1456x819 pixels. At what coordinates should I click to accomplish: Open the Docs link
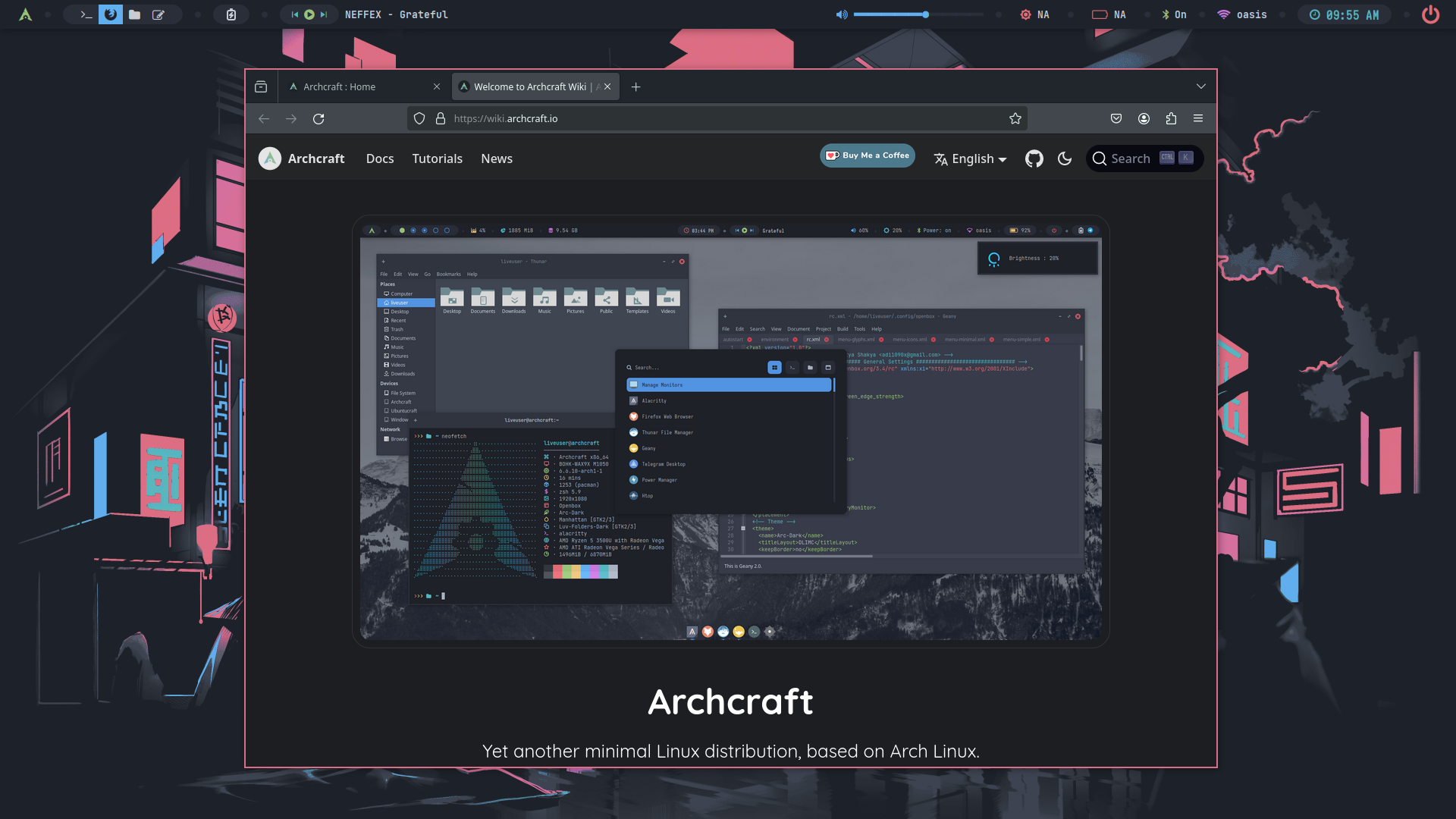pos(380,158)
